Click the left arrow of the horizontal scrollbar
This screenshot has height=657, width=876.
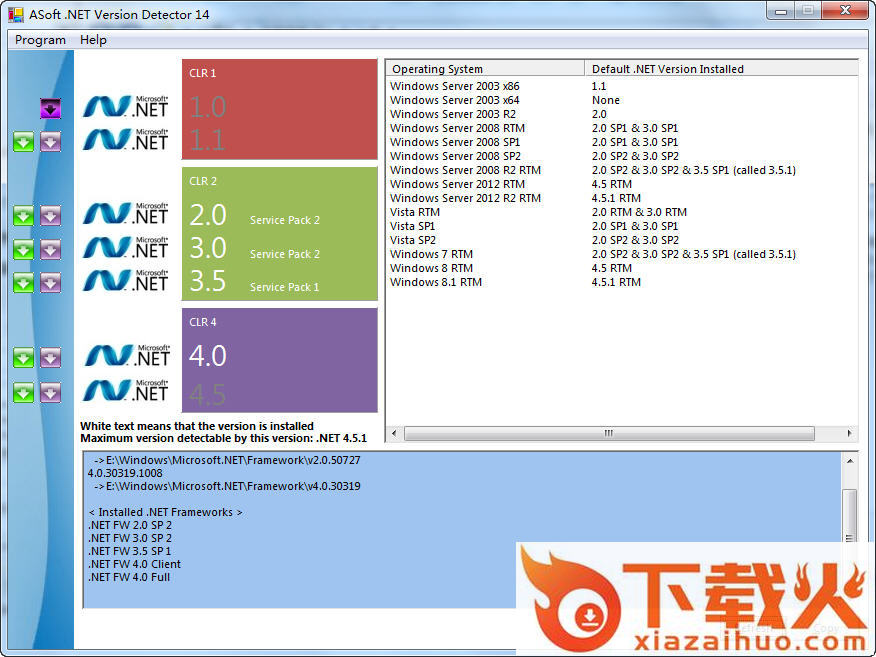(x=394, y=433)
